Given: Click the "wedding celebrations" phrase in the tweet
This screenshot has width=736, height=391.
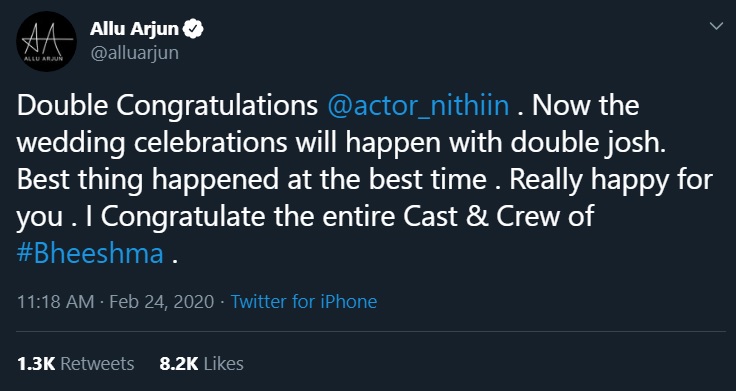Looking at the screenshot, I should coord(152,144).
